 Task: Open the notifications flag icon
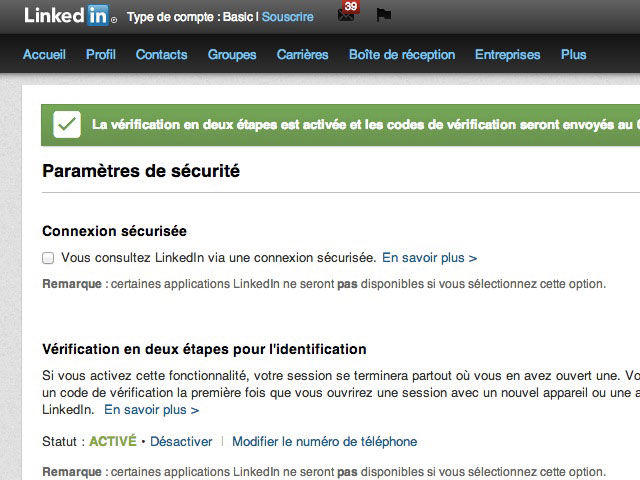(x=383, y=15)
